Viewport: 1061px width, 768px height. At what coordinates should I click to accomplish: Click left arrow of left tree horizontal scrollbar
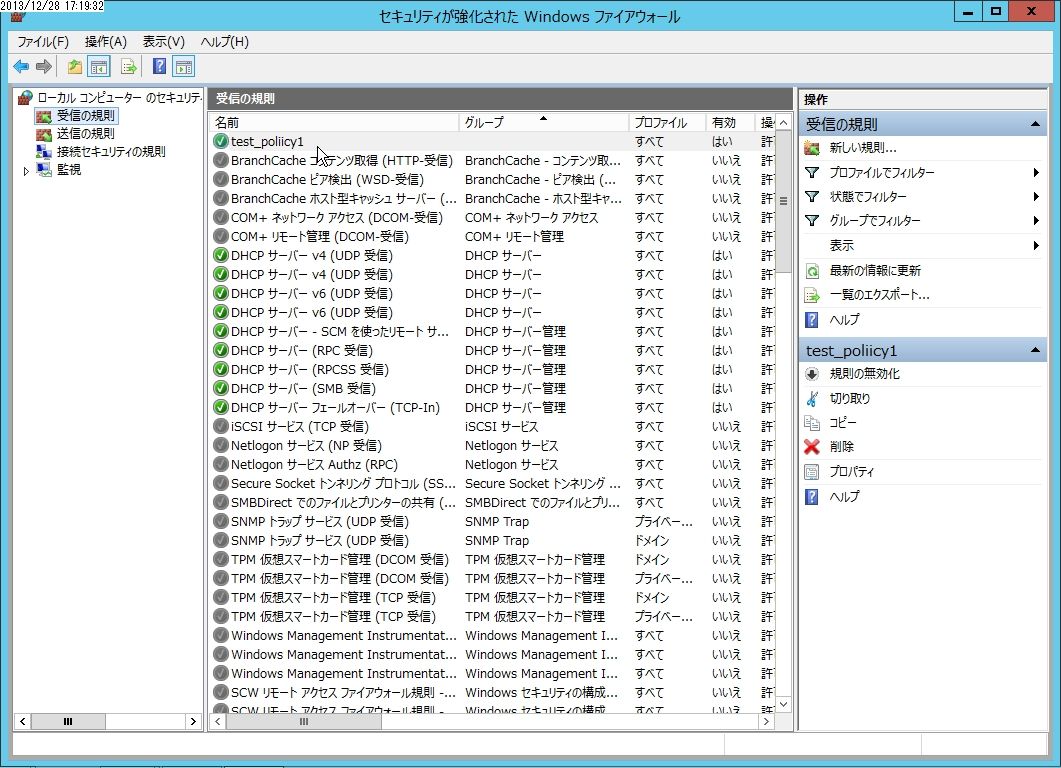coord(23,722)
